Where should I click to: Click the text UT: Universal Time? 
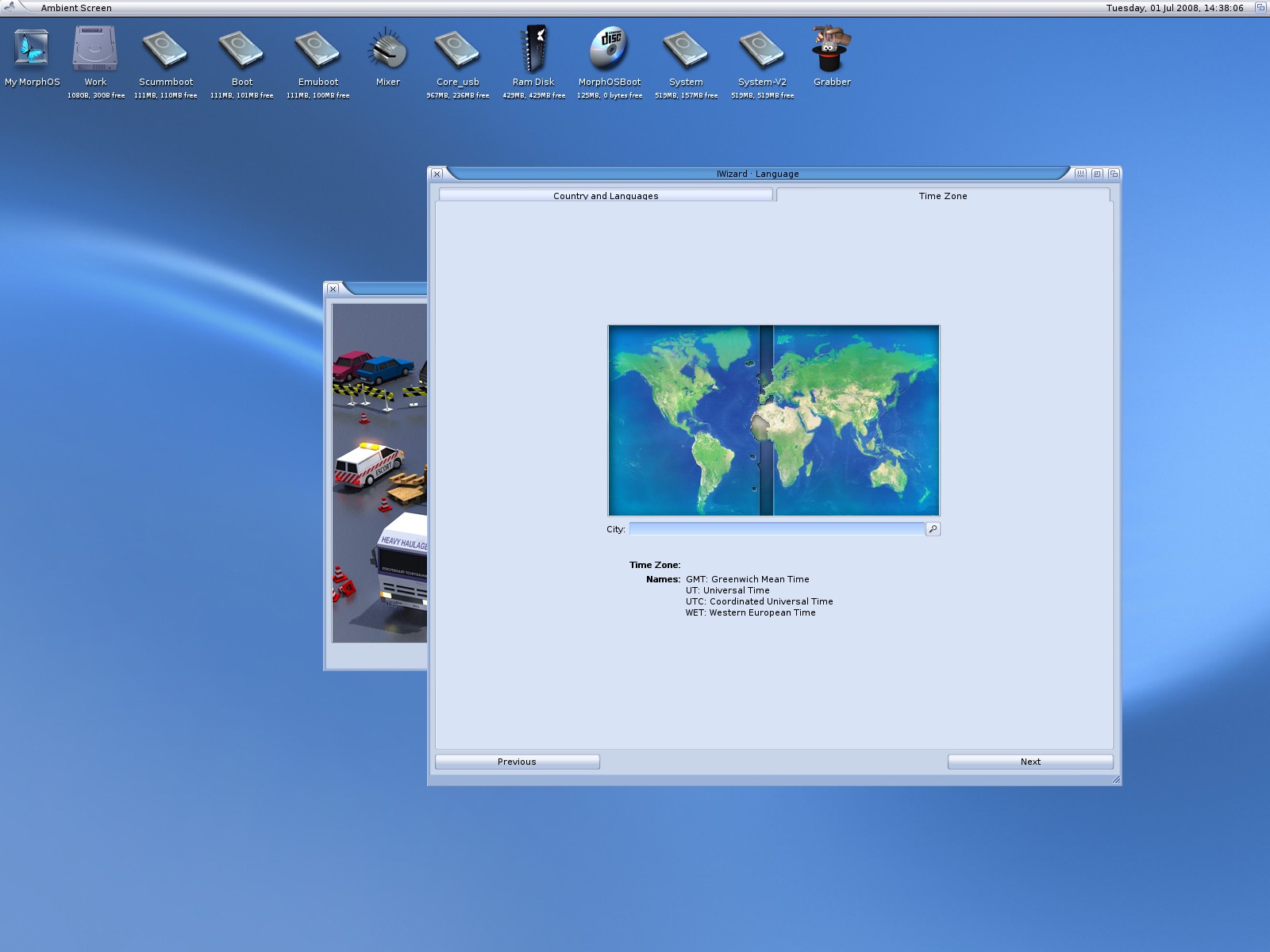pos(728,590)
